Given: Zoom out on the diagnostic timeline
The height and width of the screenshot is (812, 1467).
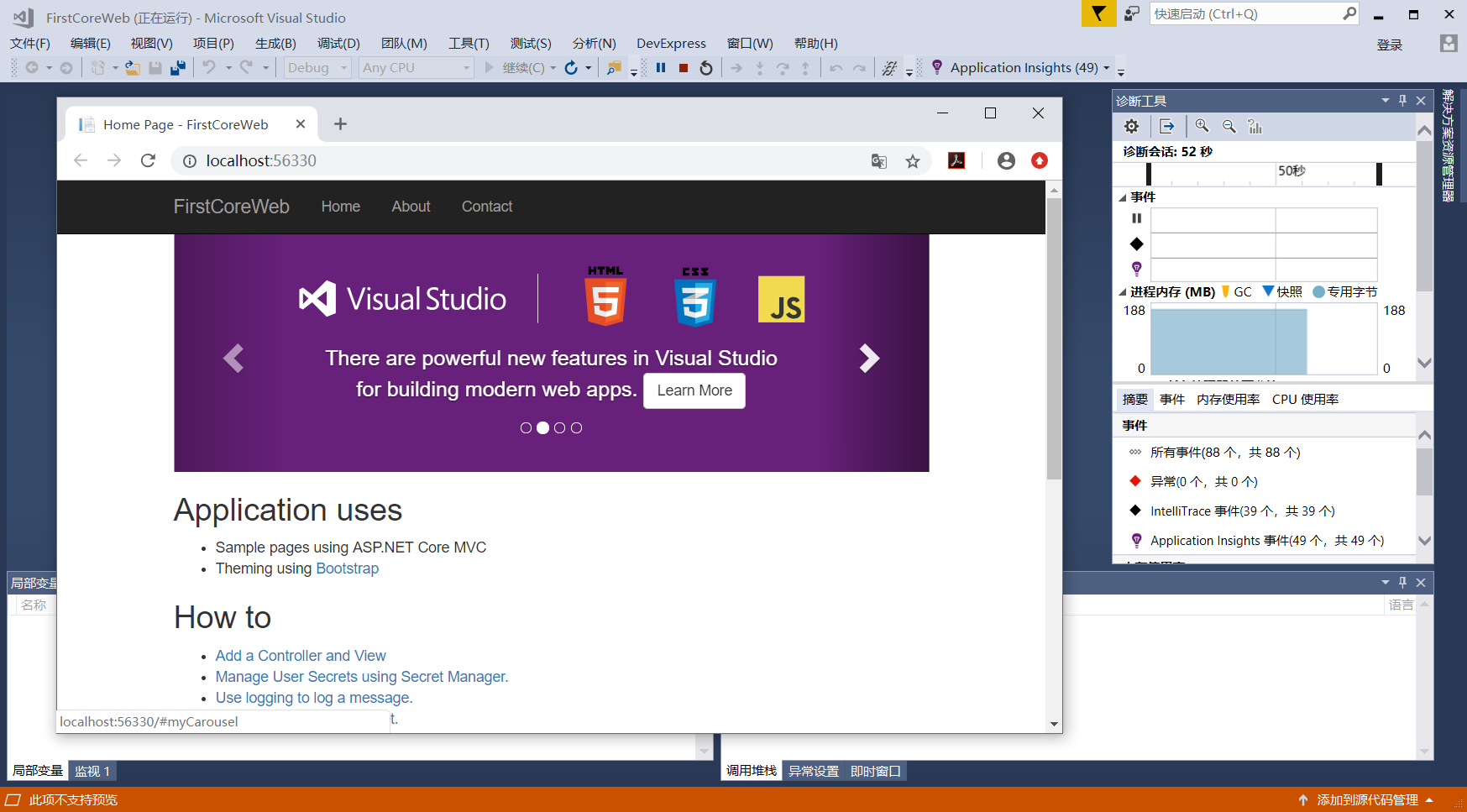Looking at the screenshot, I should [1229, 126].
